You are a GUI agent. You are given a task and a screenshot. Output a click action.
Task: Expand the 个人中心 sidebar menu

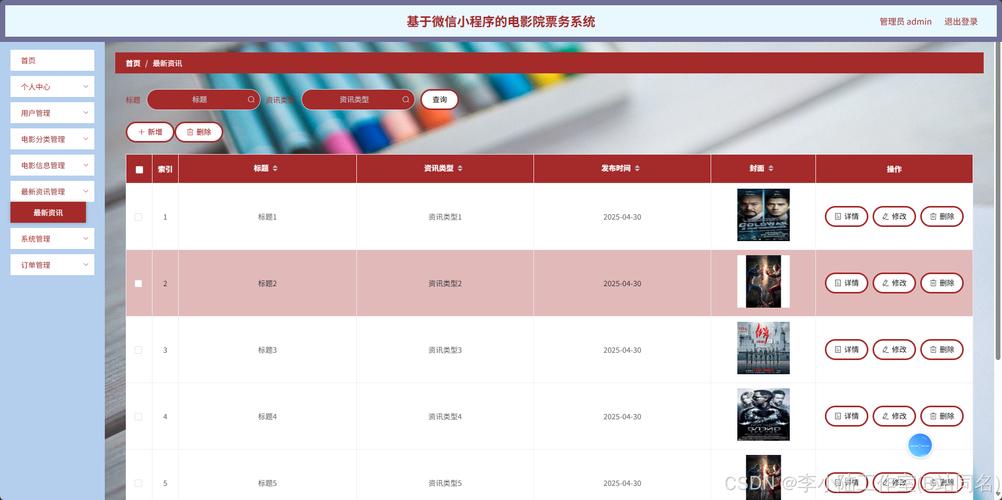(x=52, y=86)
